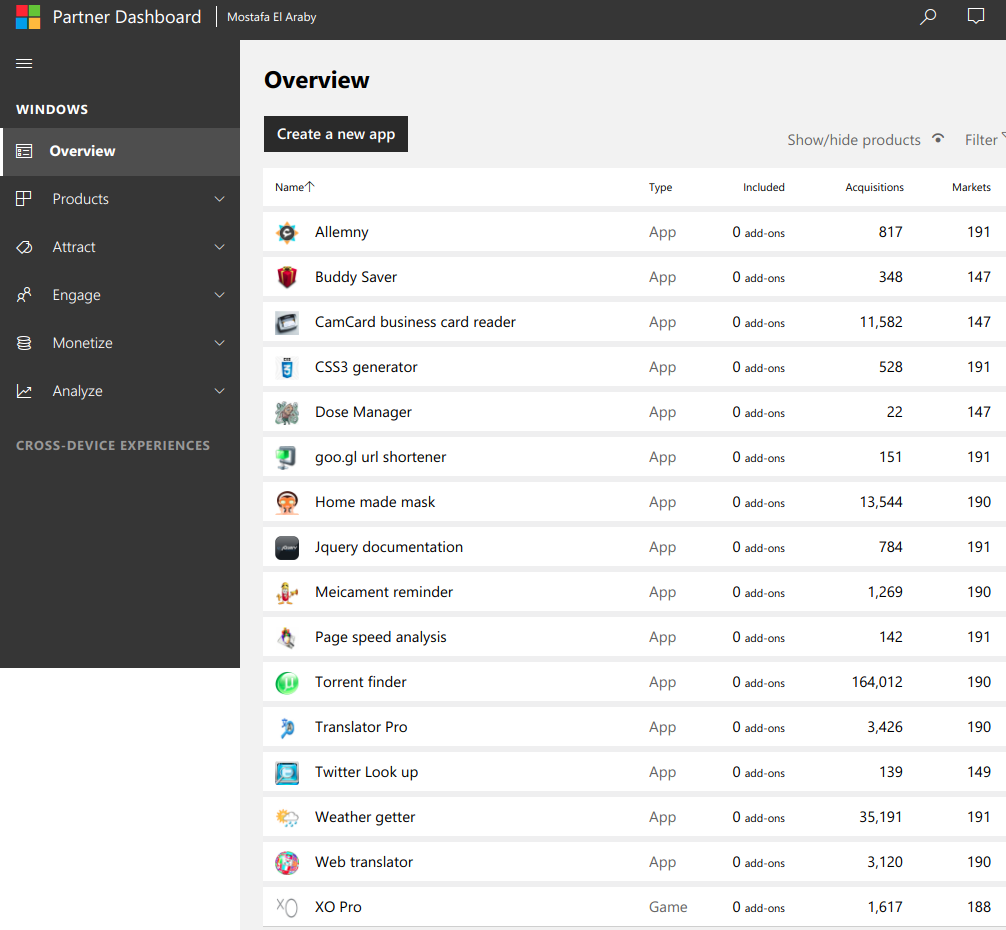Click the Weather getter icon
Screen dimensions: 1006x930
coord(287,818)
